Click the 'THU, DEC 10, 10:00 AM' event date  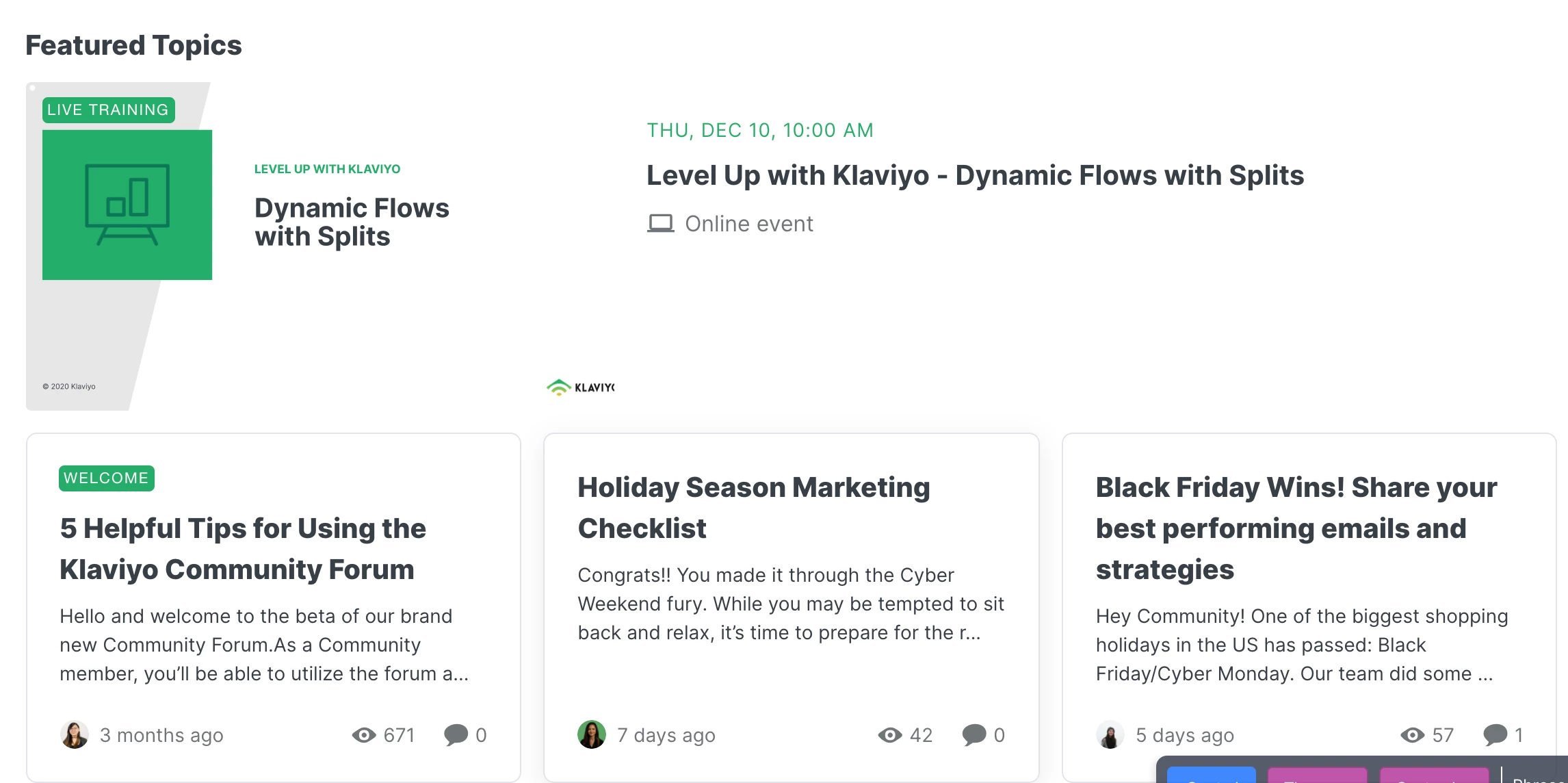pyautogui.click(x=760, y=130)
